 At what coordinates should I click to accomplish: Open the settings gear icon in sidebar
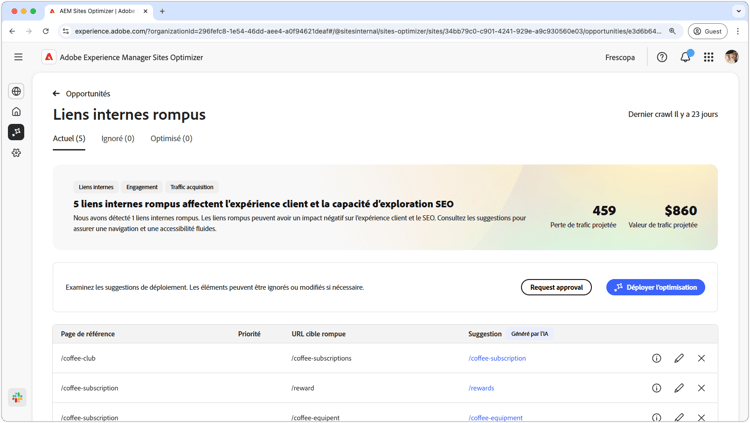click(x=16, y=153)
